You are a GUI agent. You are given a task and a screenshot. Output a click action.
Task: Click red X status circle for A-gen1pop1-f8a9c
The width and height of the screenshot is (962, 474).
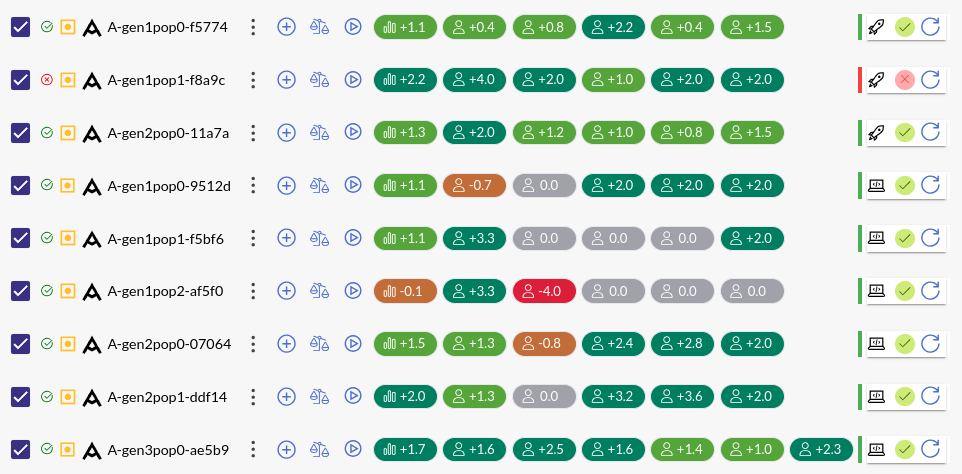click(x=904, y=80)
